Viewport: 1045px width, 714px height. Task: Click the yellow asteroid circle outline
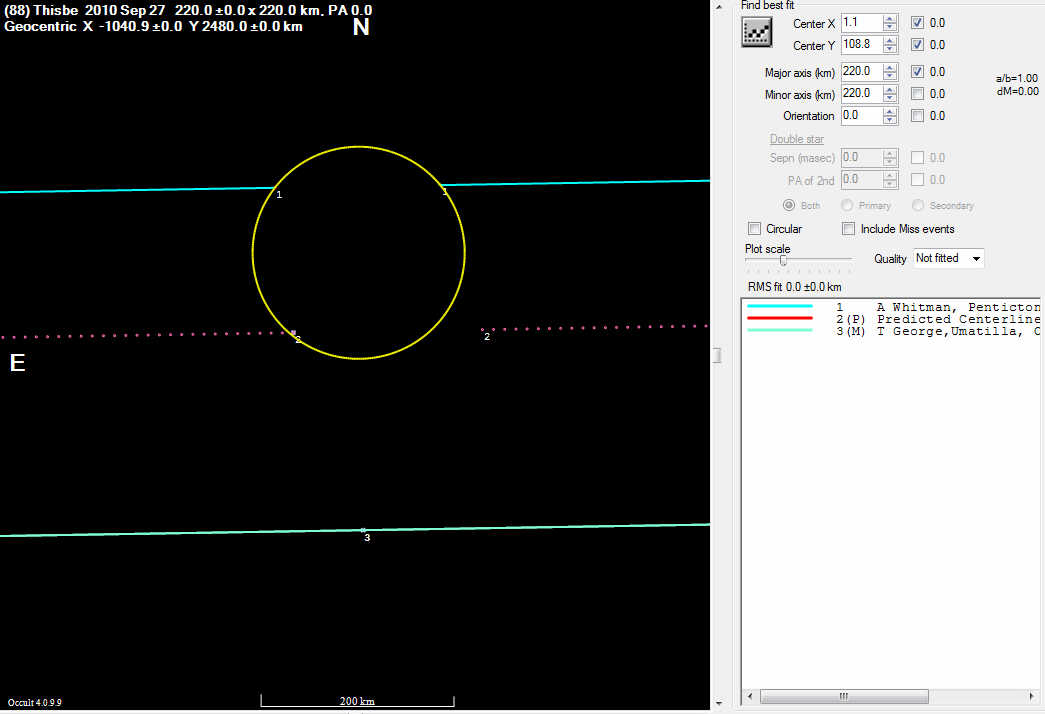(253, 253)
